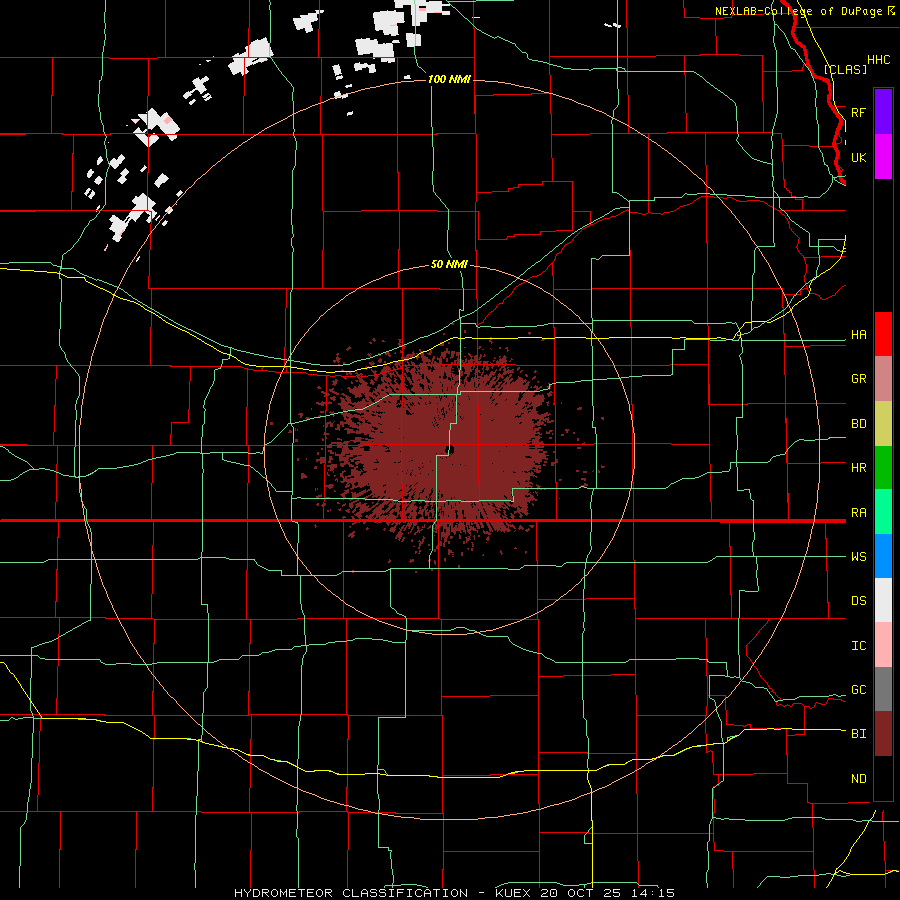The width and height of the screenshot is (900, 900).
Task: Click the "50 NMI" range ring label
Action: click(x=449, y=264)
